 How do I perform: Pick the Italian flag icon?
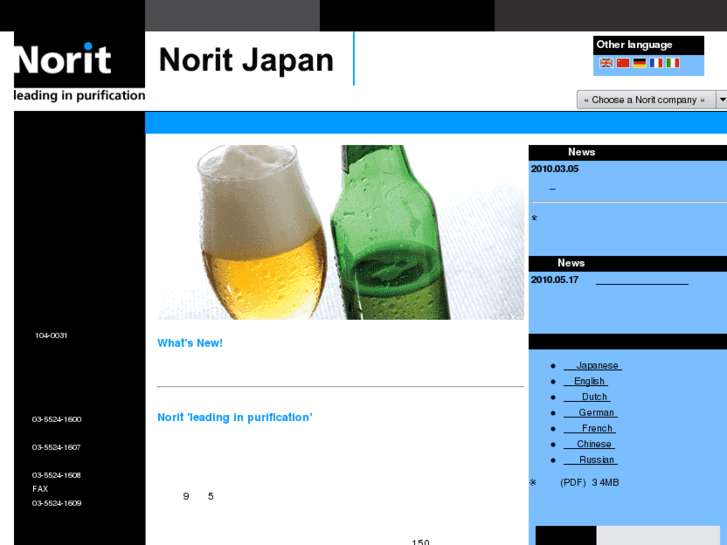click(673, 63)
